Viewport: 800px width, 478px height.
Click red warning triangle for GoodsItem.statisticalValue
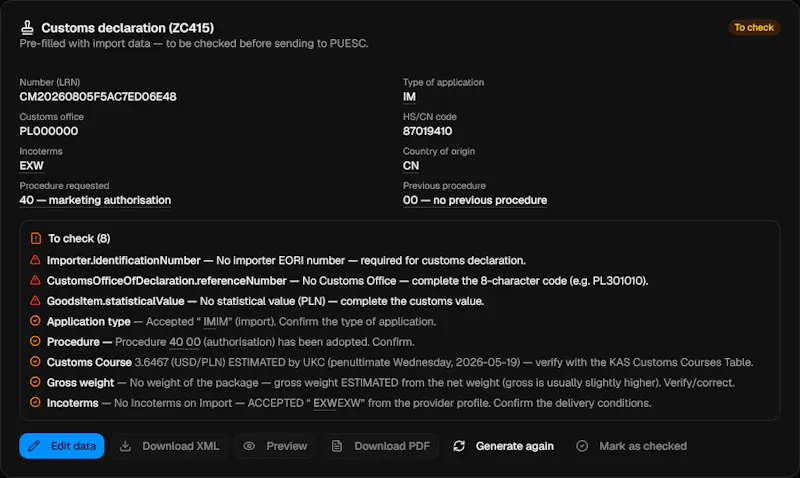tap(35, 301)
